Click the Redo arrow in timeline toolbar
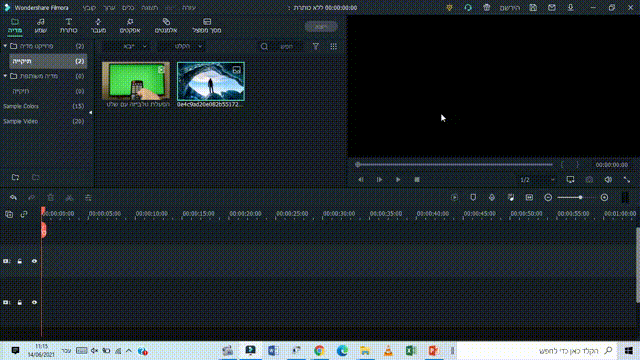This screenshot has height=360, width=640. click(x=31, y=198)
